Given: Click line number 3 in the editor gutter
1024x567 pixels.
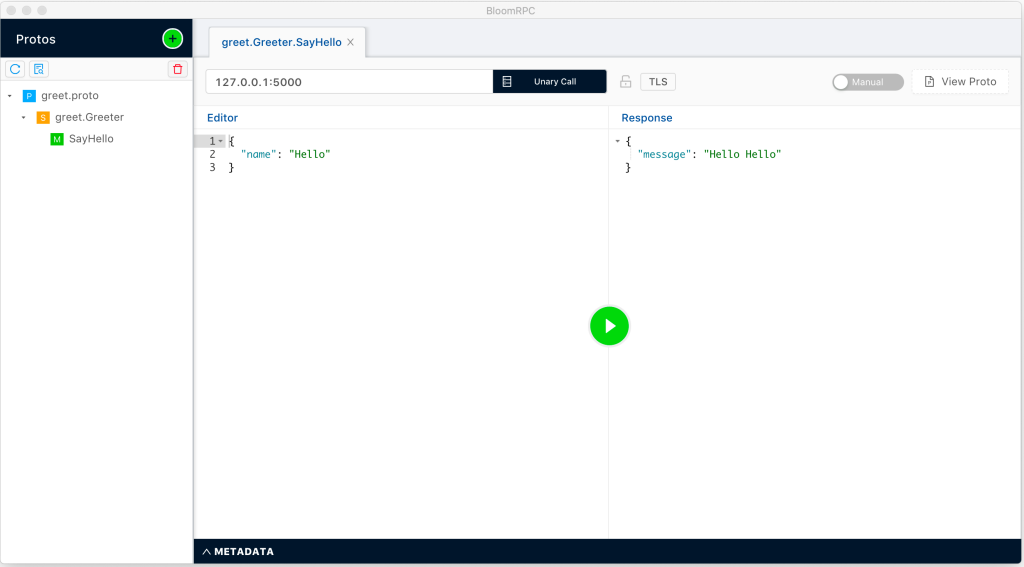Looking at the screenshot, I should coord(212,168).
